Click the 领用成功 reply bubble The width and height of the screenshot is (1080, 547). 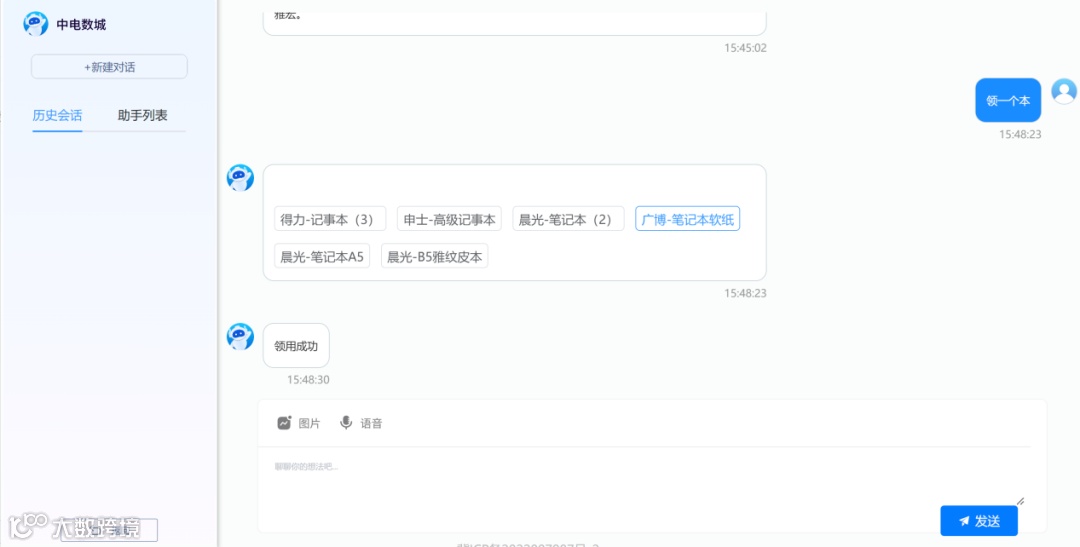click(296, 345)
